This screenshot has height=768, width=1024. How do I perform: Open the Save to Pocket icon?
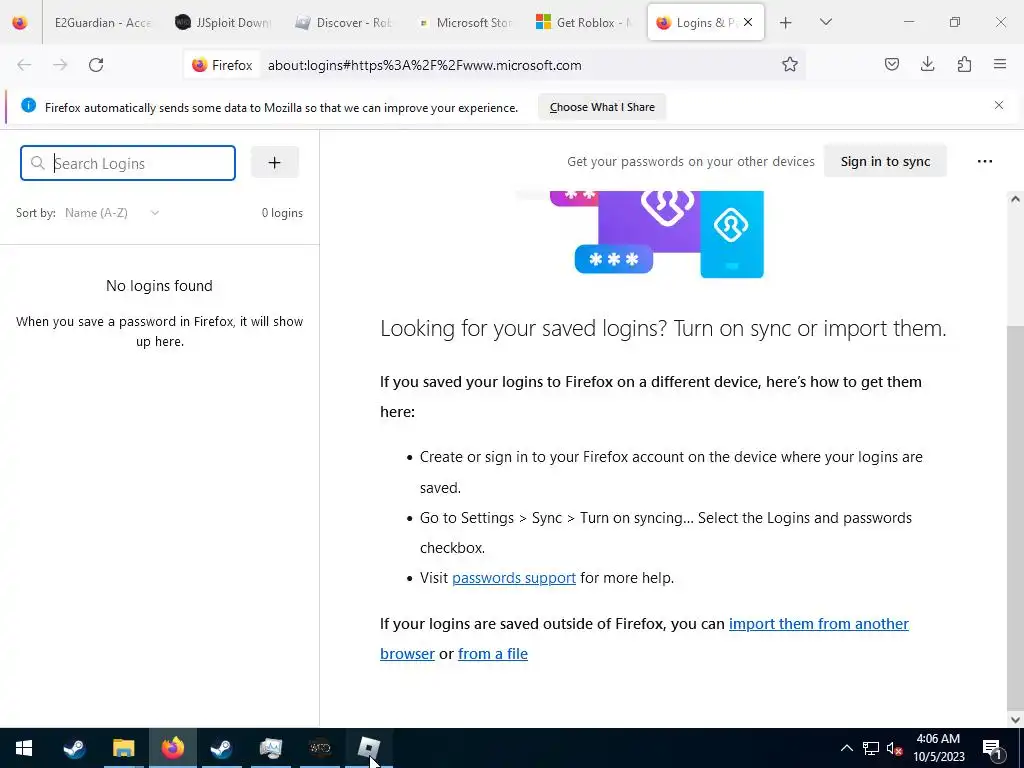click(x=891, y=64)
